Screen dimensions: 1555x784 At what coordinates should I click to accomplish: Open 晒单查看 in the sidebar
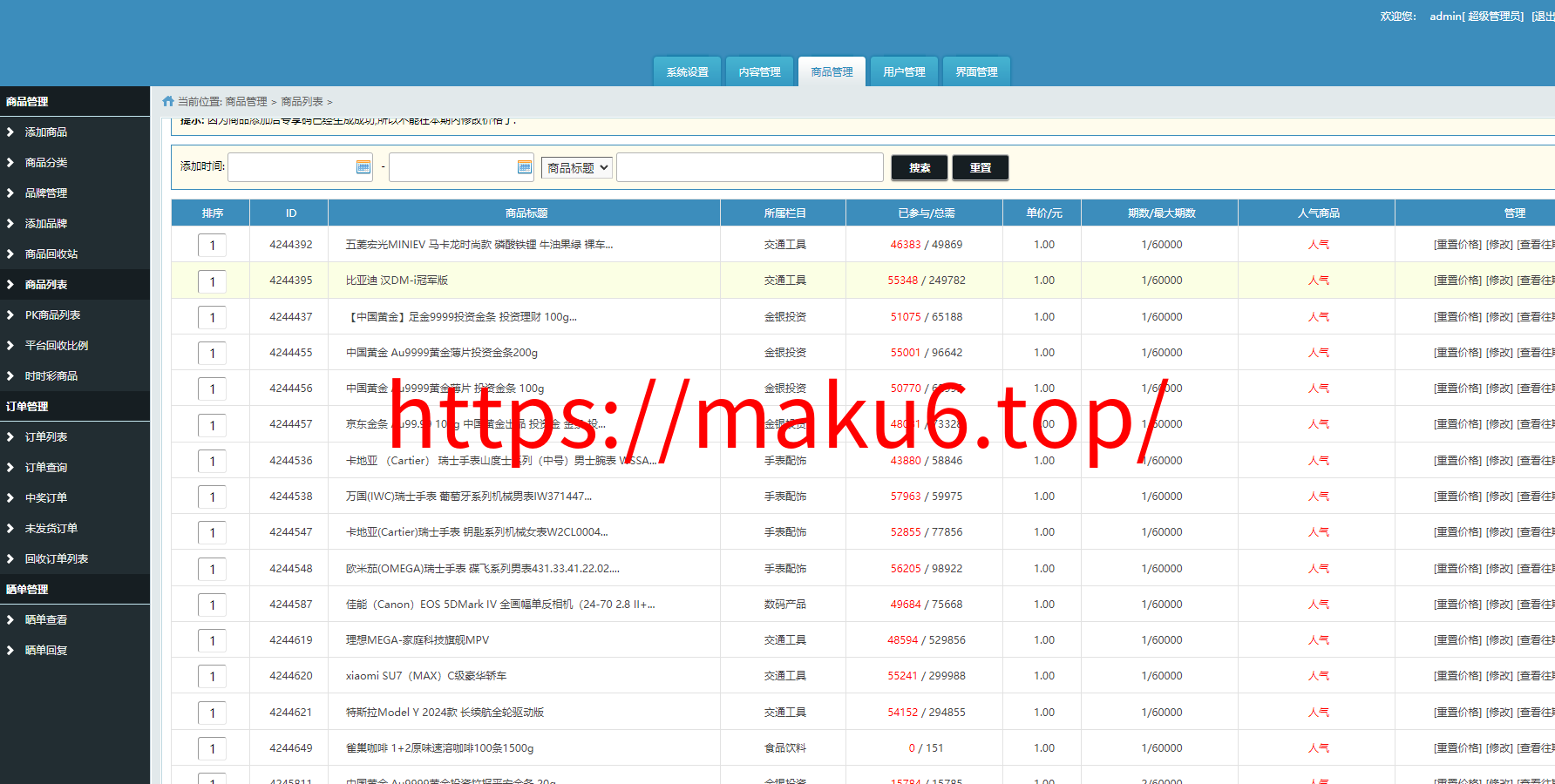[46, 620]
